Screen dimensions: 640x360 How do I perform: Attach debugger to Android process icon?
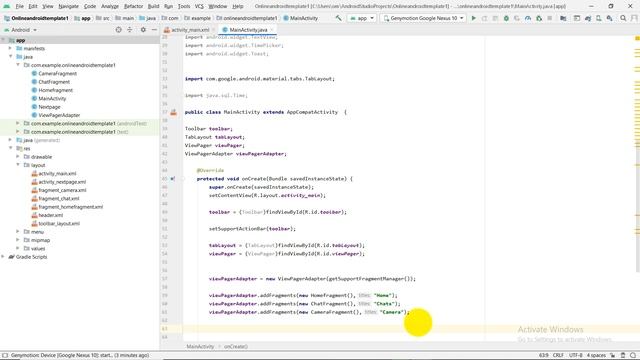539,18
